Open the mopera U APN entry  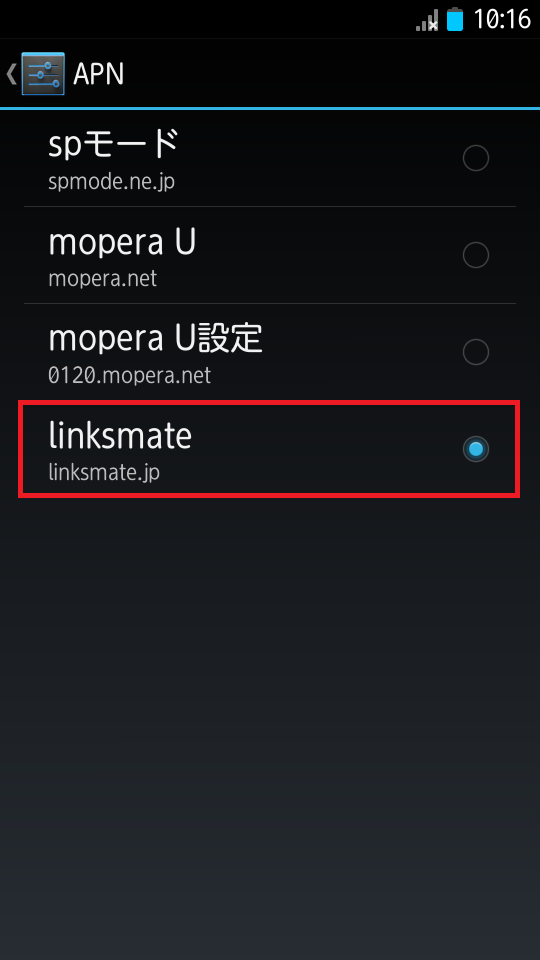click(269, 255)
